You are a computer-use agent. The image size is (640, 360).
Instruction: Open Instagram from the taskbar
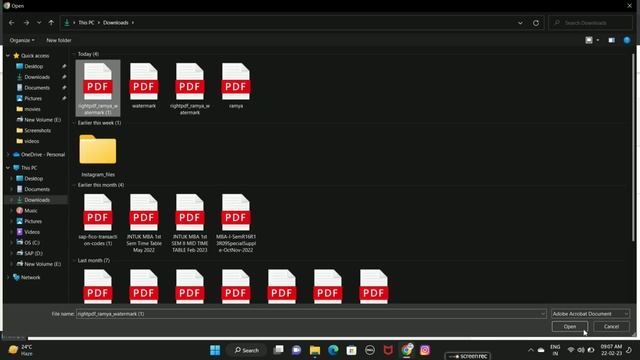coord(425,350)
